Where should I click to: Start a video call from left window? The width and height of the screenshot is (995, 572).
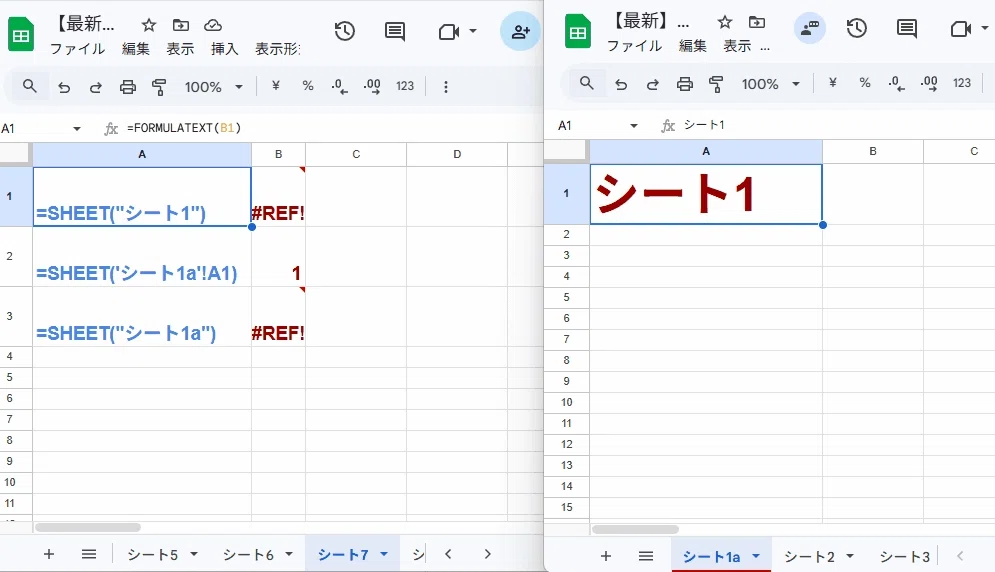tap(449, 31)
